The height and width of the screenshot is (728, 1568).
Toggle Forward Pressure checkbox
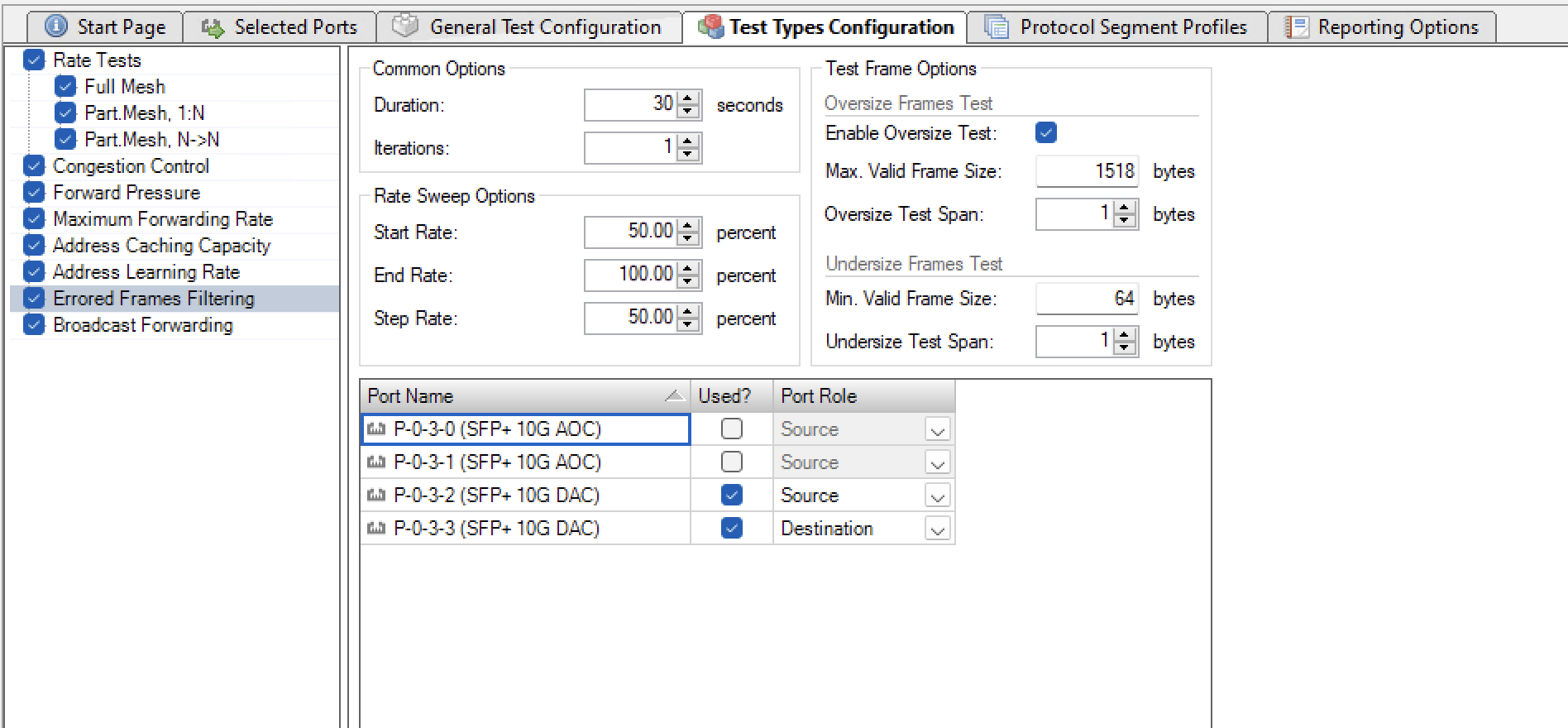point(34,192)
